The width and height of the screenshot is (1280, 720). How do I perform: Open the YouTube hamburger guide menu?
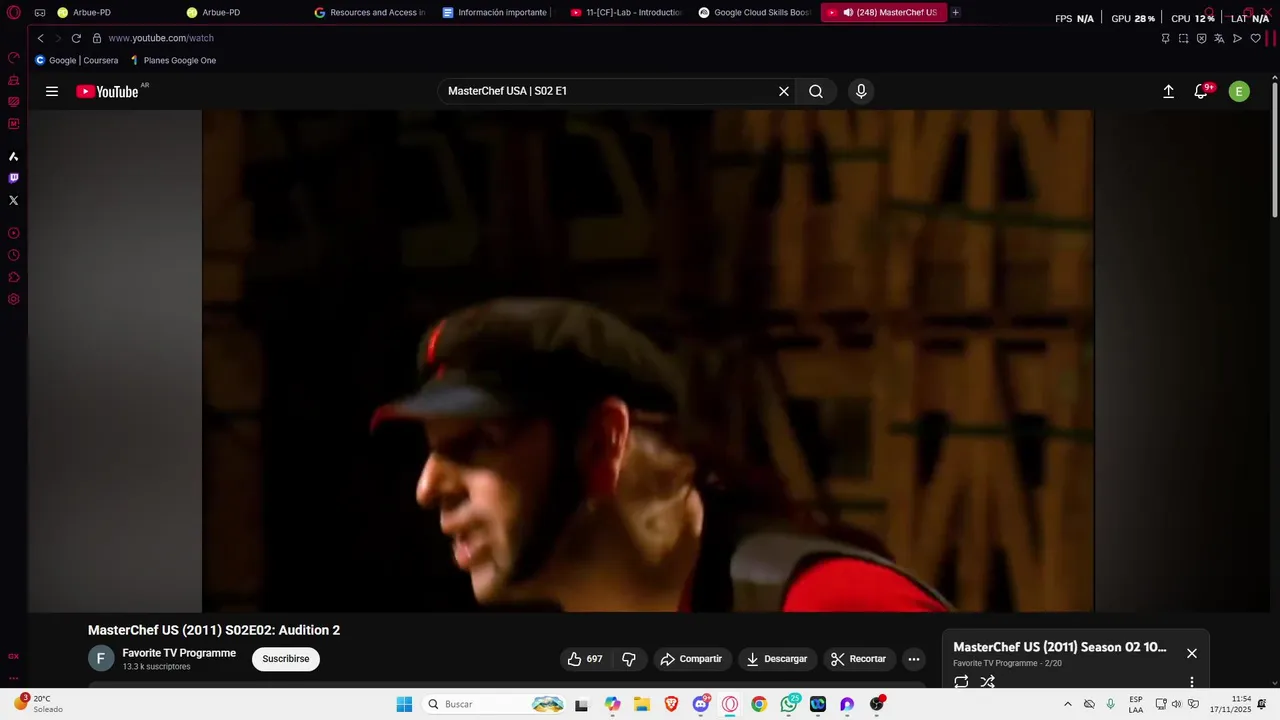click(52, 91)
